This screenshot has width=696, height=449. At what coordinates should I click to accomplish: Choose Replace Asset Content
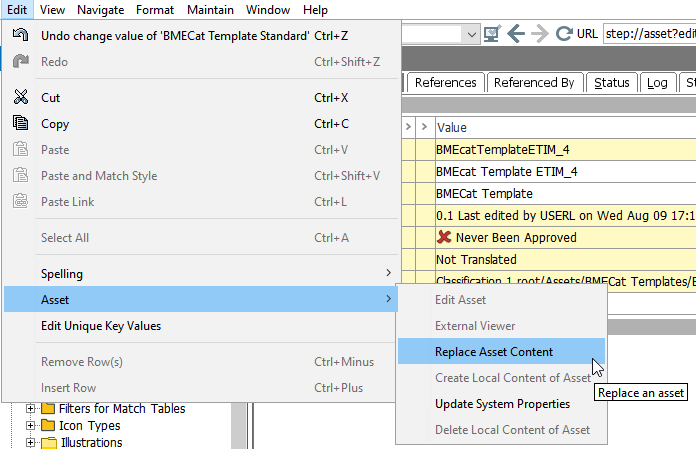494,352
